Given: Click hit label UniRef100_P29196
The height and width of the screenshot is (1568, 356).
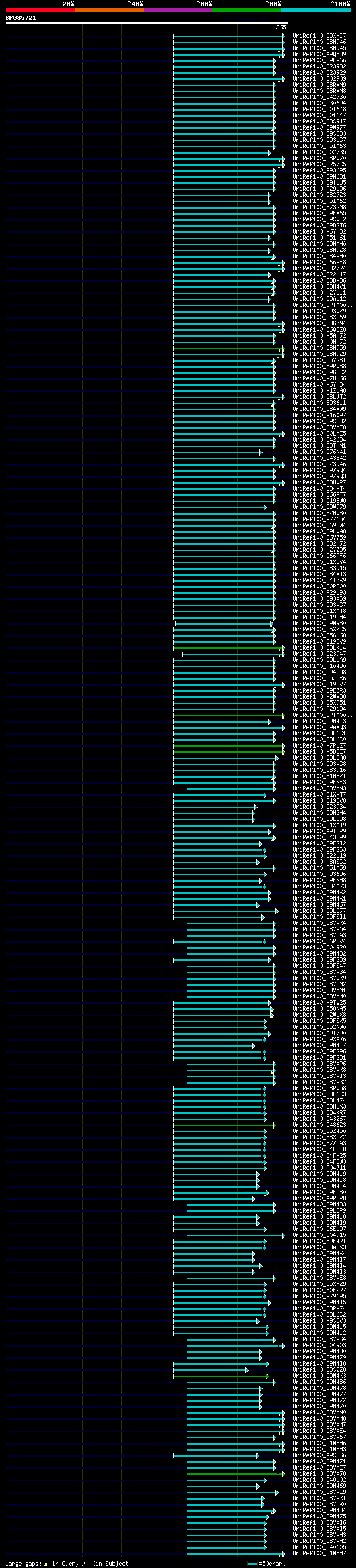Looking at the screenshot, I should coord(319,189).
